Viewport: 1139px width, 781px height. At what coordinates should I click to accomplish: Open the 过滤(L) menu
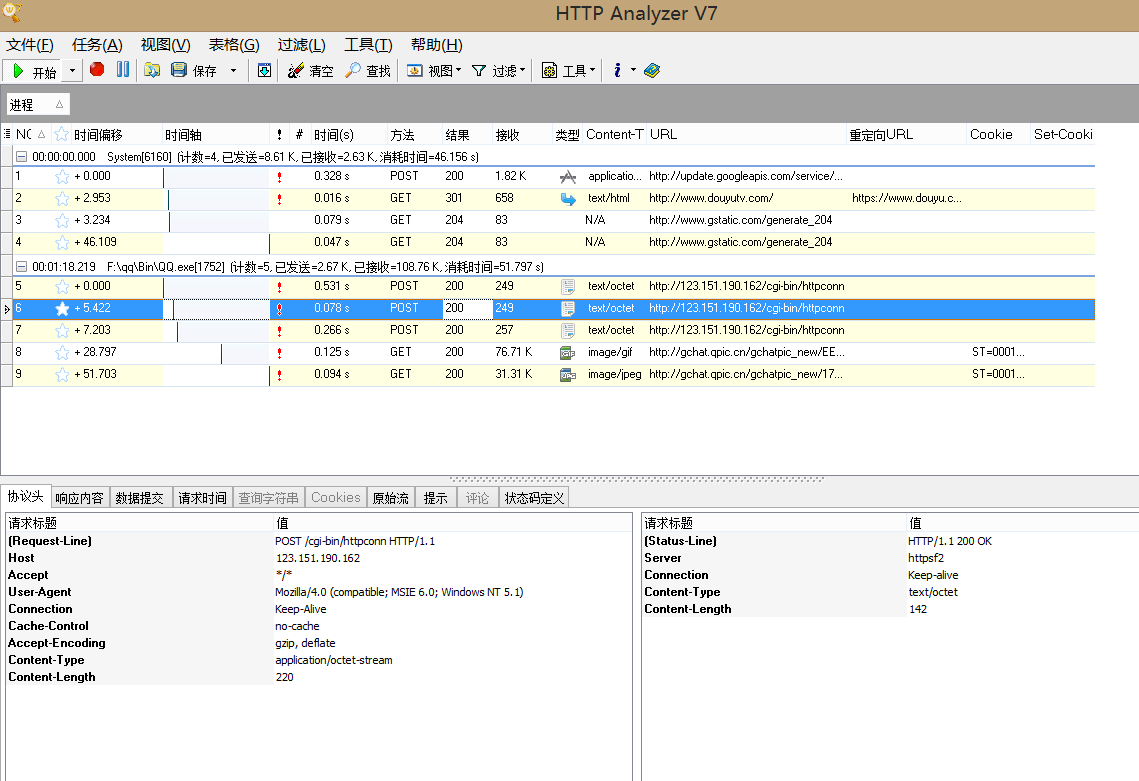coord(301,45)
